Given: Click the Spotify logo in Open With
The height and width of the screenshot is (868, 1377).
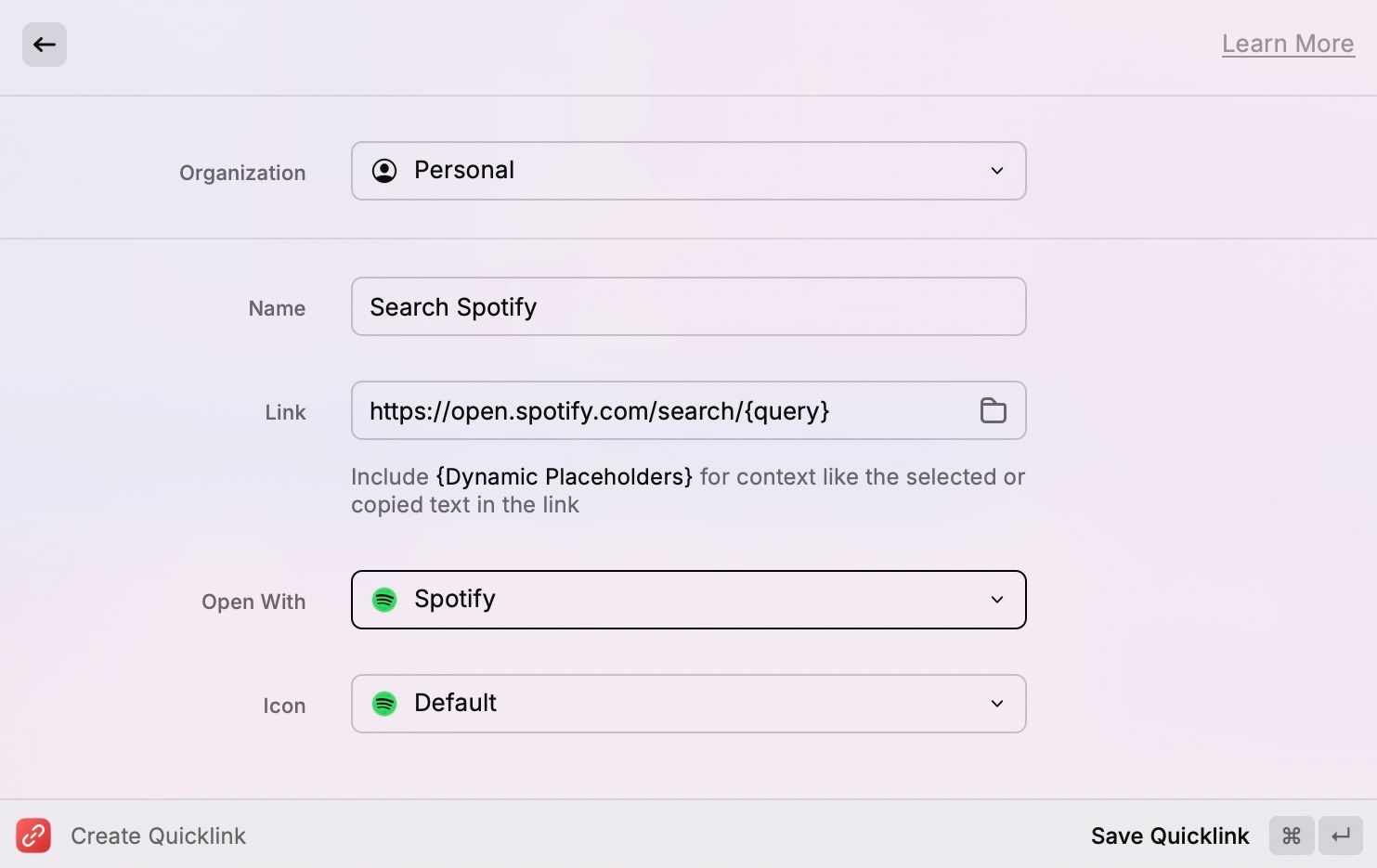Looking at the screenshot, I should click(384, 600).
